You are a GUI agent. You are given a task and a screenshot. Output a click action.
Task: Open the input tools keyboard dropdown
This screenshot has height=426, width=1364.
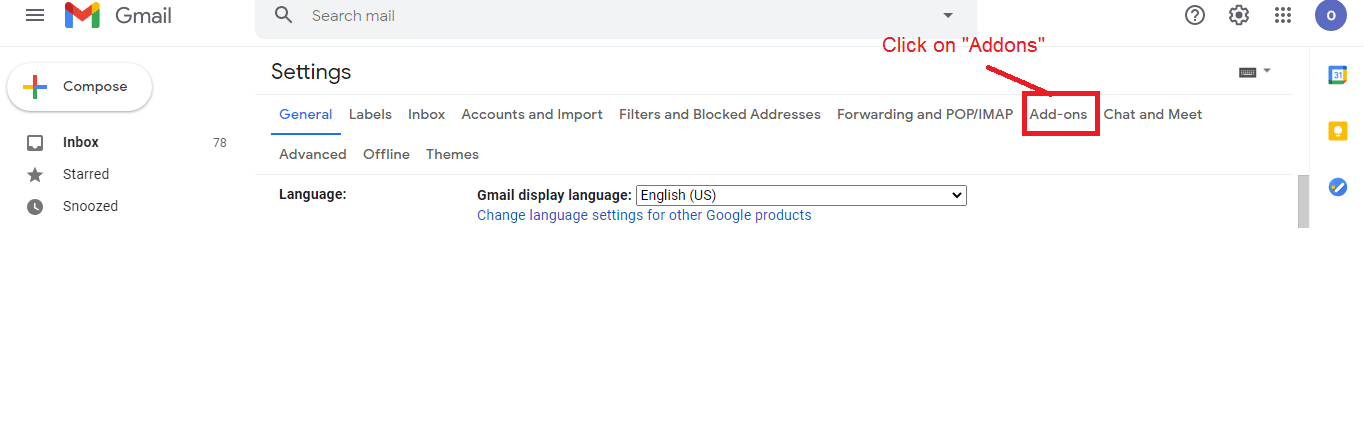[1255, 72]
